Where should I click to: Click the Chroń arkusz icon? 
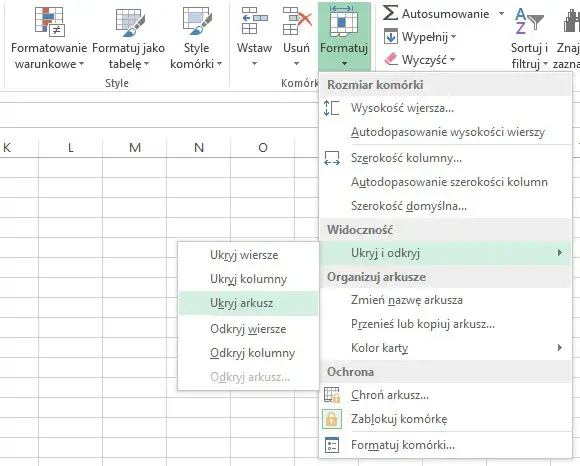pos(332,395)
